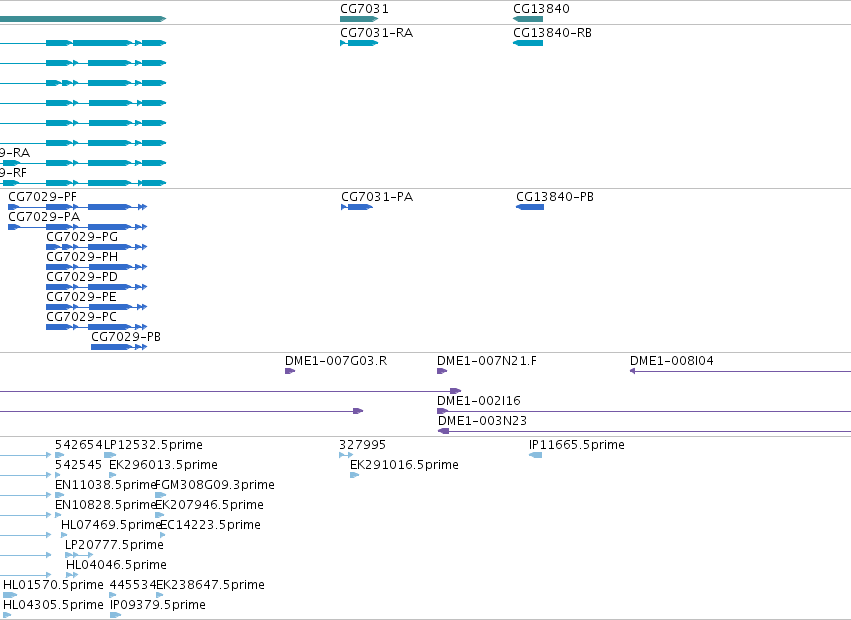
Task: Select the CG13840-RB transcript label
Action: pos(552,33)
